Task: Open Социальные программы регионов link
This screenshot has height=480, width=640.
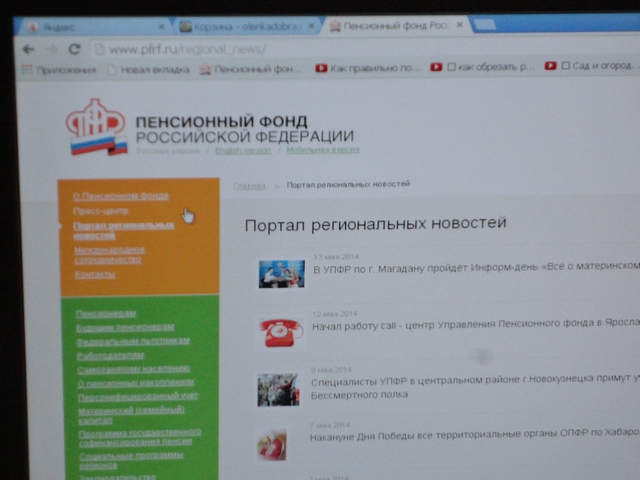Action: 131,460
